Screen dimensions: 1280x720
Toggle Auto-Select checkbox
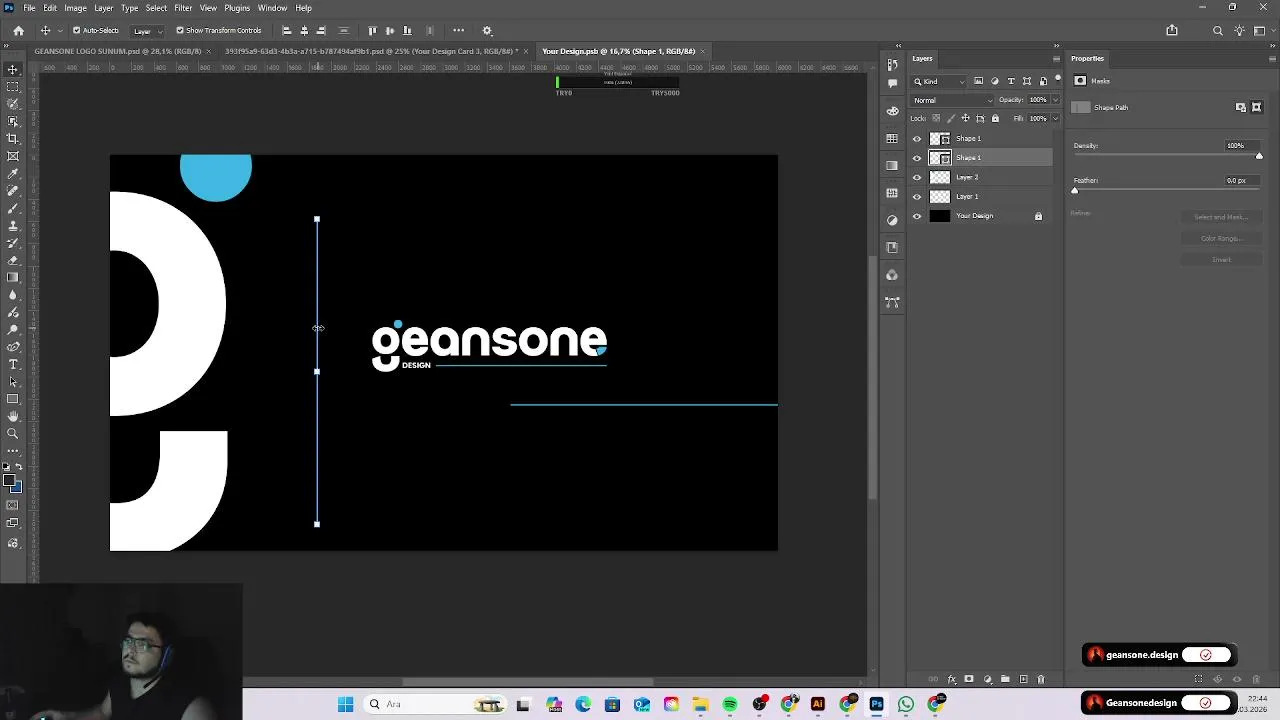coord(76,31)
